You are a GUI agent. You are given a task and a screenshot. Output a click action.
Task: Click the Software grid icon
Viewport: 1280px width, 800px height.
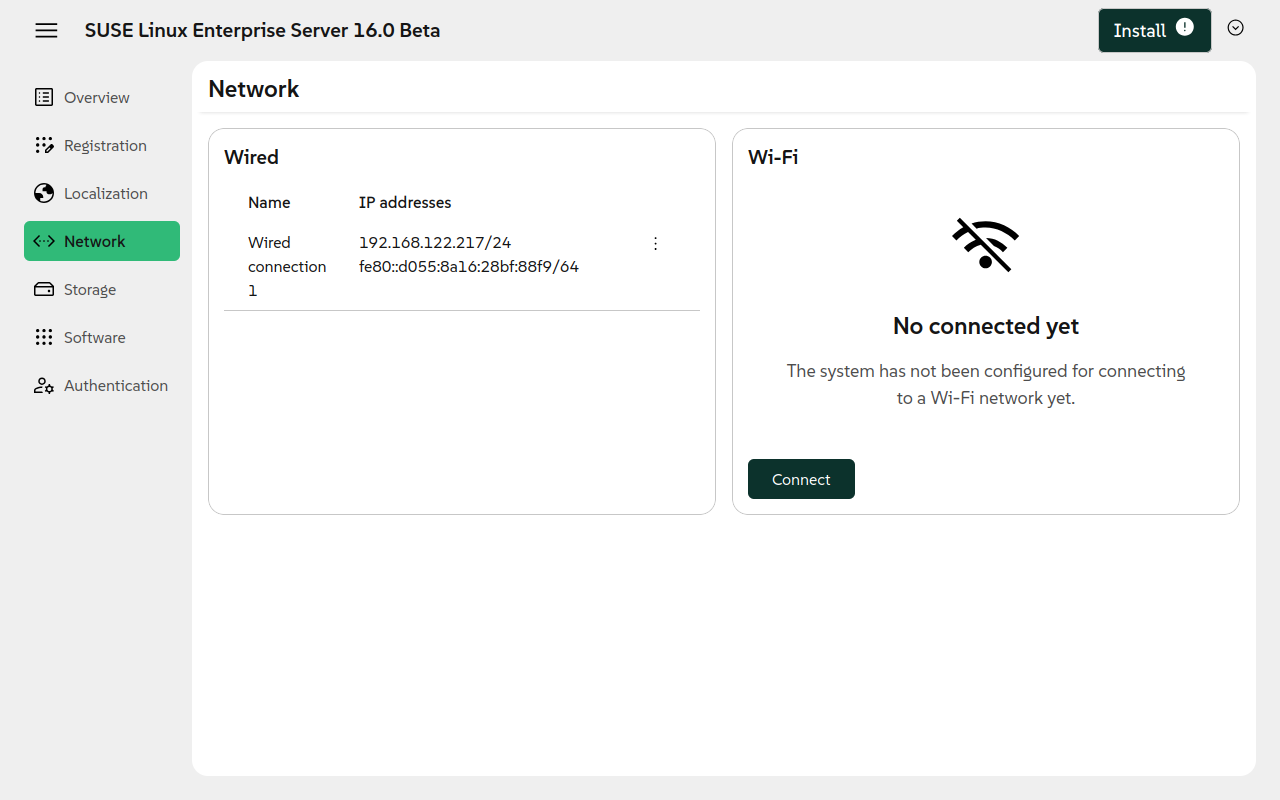click(x=43, y=337)
